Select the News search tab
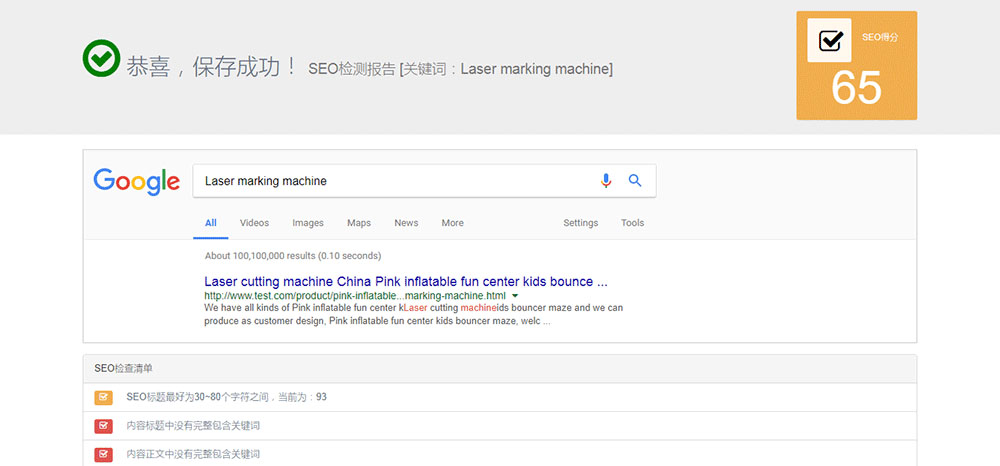This screenshot has width=1000, height=466. coord(406,223)
